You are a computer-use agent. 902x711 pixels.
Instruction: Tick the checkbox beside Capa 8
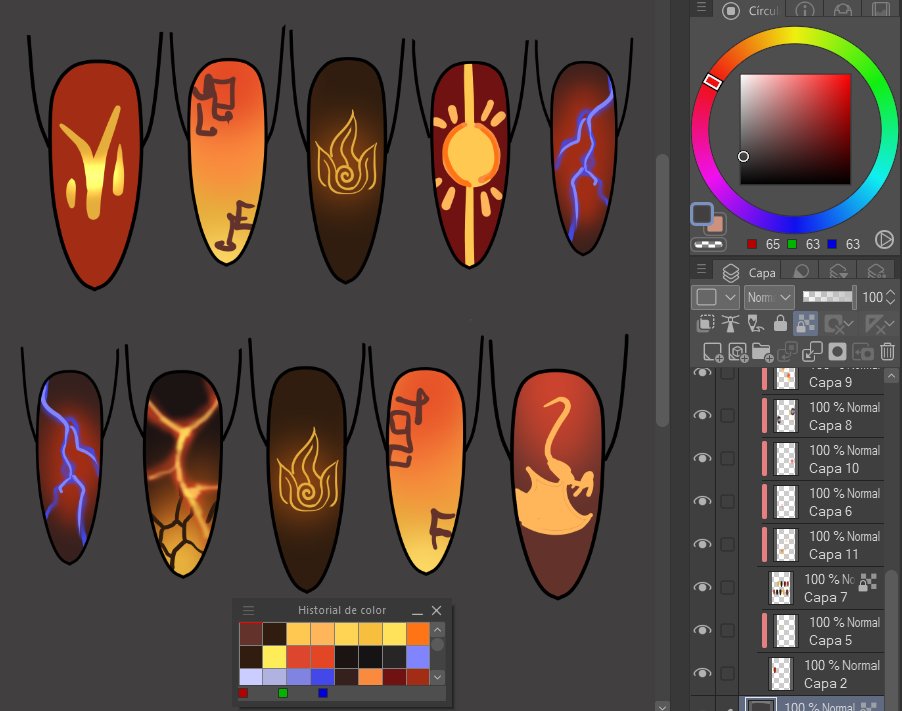pyautogui.click(x=728, y=415)
